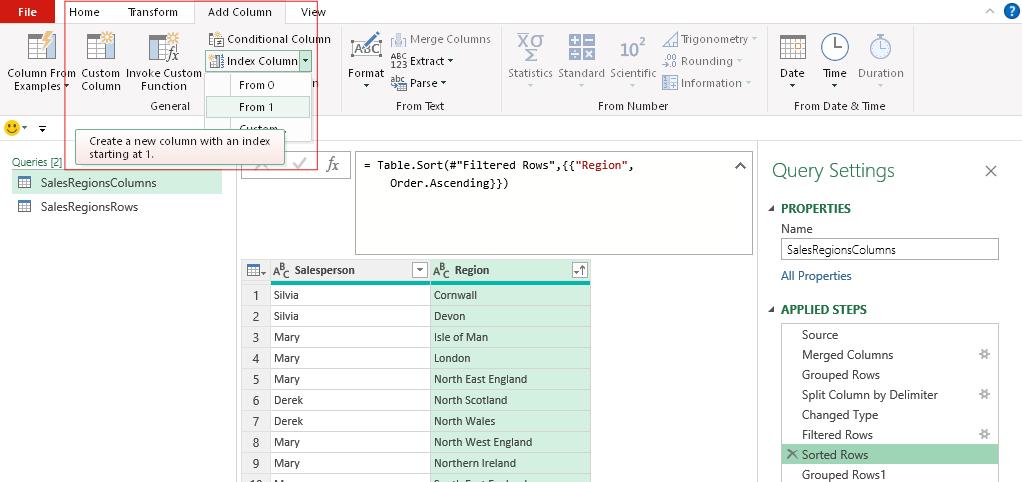Select the Grouped Rows applied step
The height and width of the screenshot is (482, 1022).
pos(890,375)
